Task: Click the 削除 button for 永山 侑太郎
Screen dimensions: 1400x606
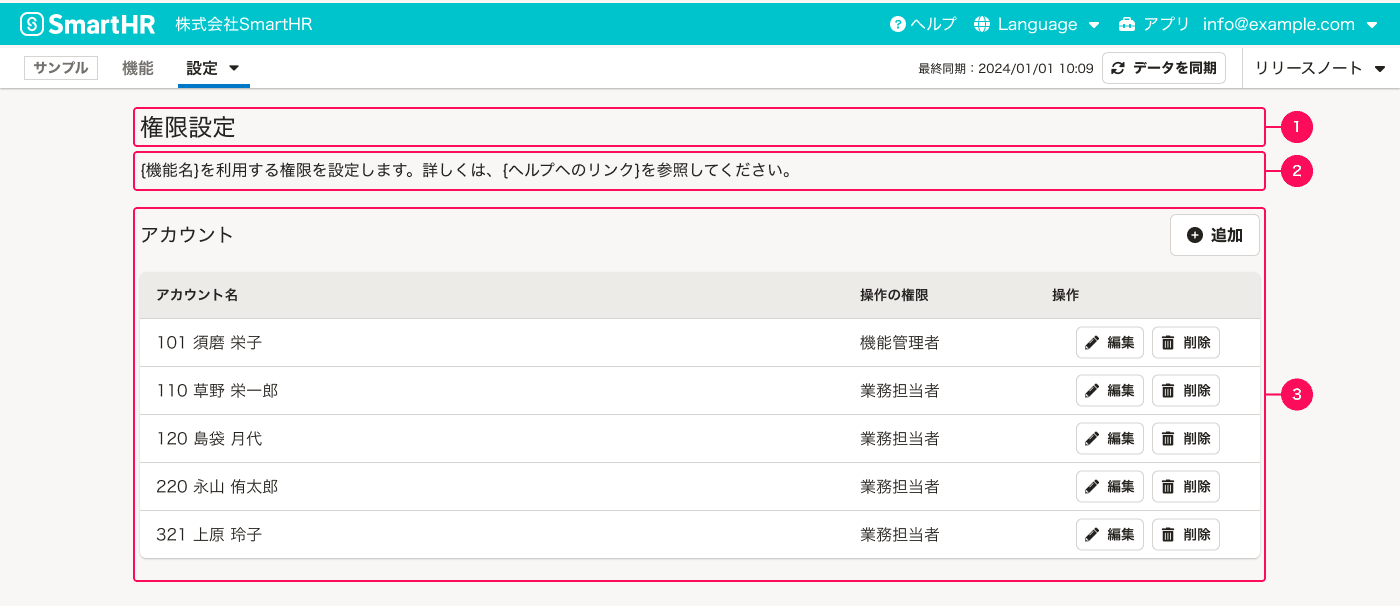Action: (x=1186, y=486)
